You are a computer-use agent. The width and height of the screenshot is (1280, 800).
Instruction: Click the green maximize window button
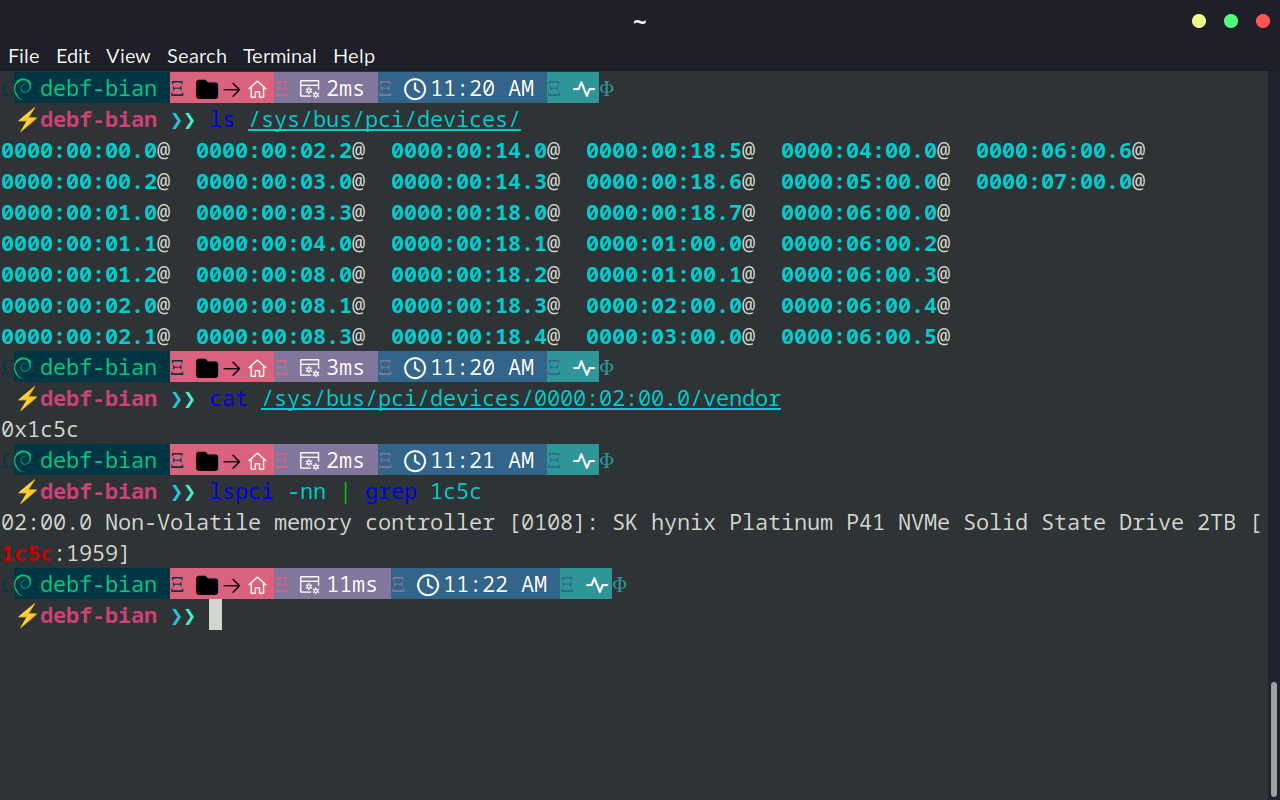coord(1231,21)
